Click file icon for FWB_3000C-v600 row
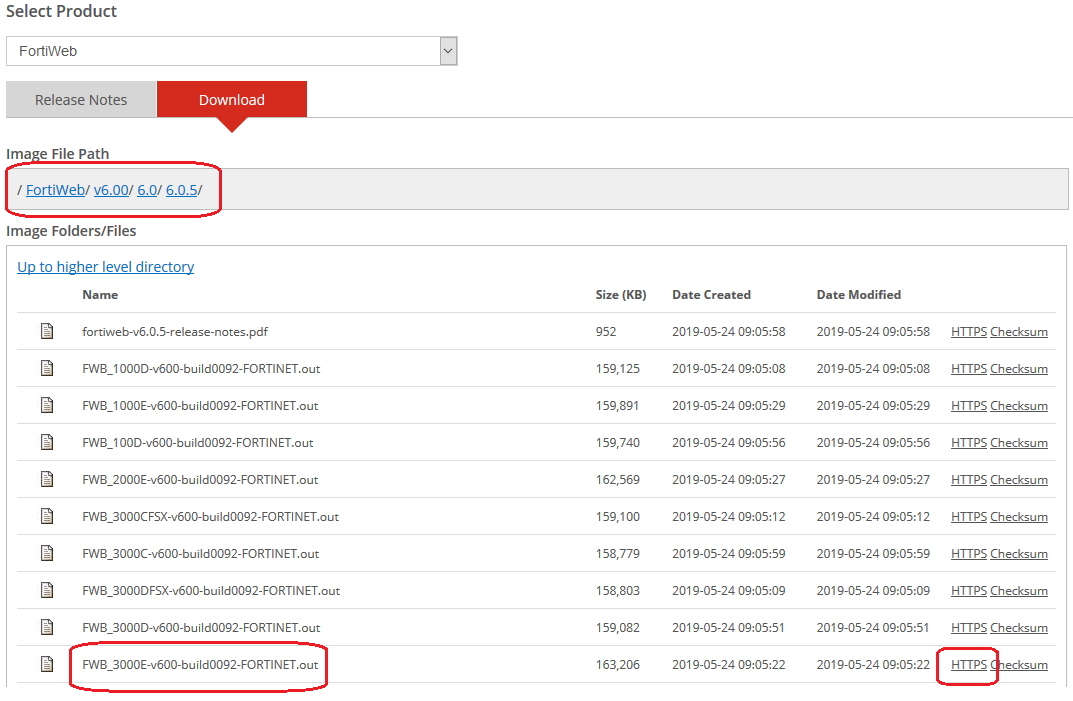The image size is (1073, 701). [x=47, y=553]
